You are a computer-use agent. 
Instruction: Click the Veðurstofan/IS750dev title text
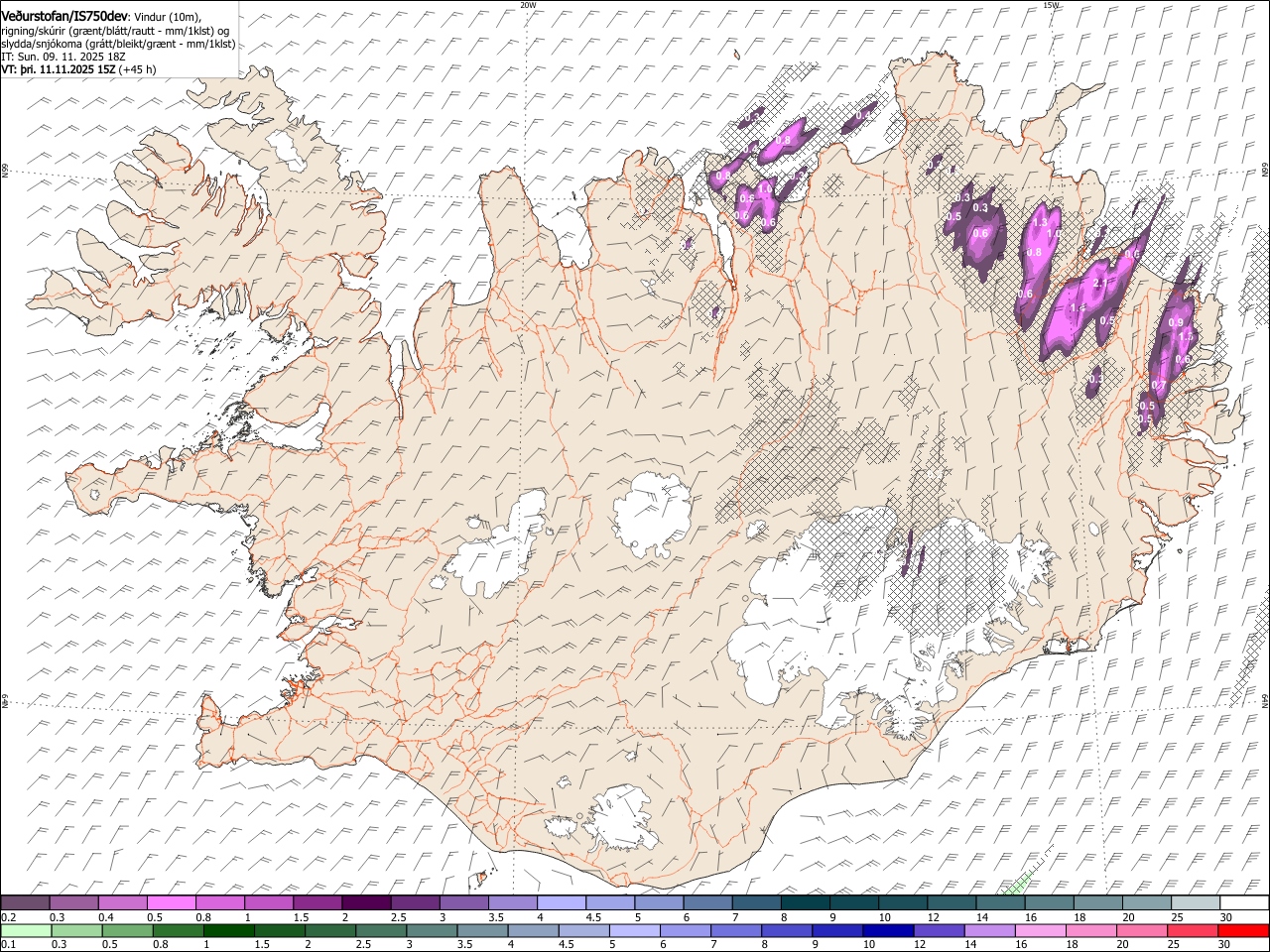point(64,15)
